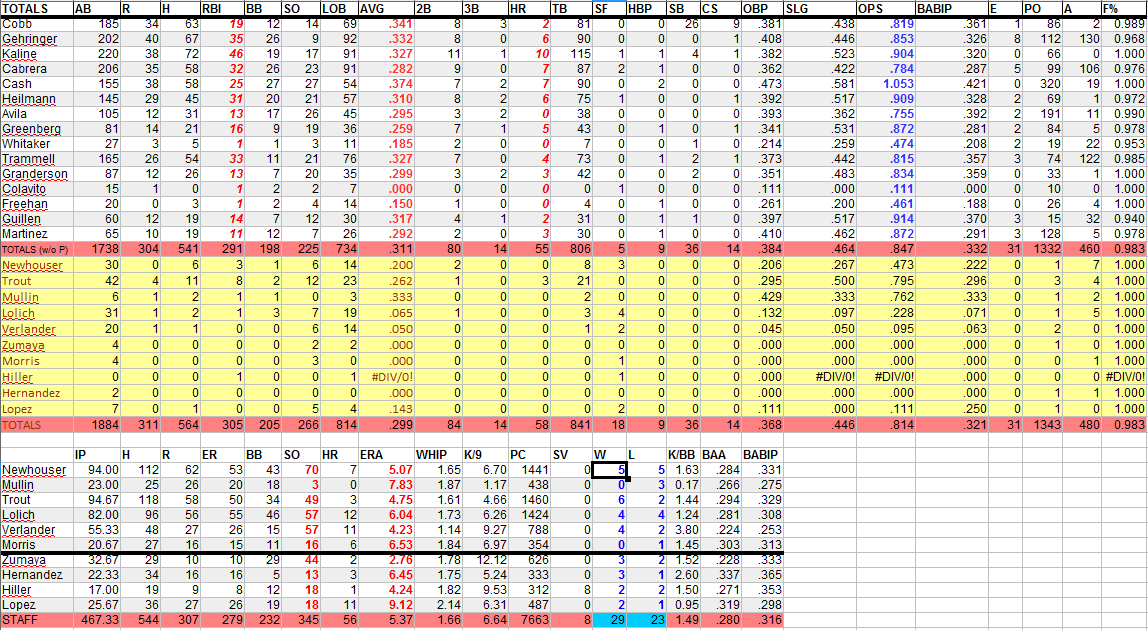
Task: Click Newhouser's name in the yellow batting rows
Action: coord(37,265)
